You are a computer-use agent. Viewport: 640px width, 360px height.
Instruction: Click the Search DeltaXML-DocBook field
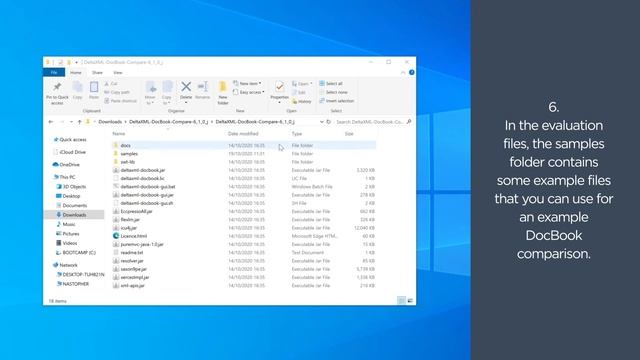[373, 122]
